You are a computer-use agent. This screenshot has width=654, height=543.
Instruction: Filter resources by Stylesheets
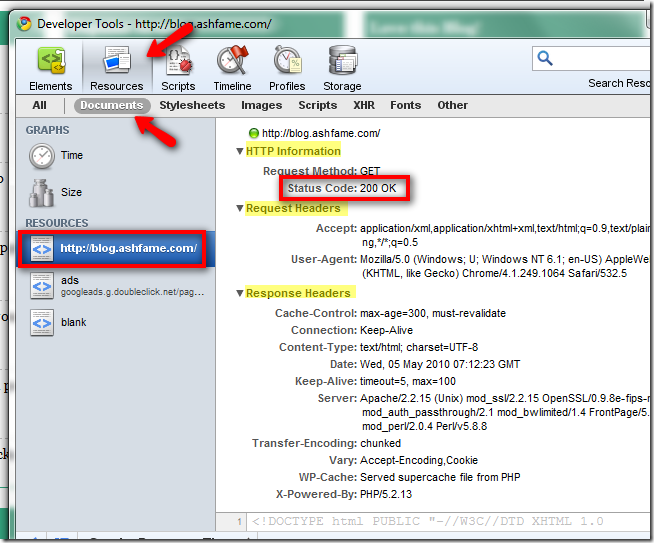pyautogui.click(x=192, y=106)
